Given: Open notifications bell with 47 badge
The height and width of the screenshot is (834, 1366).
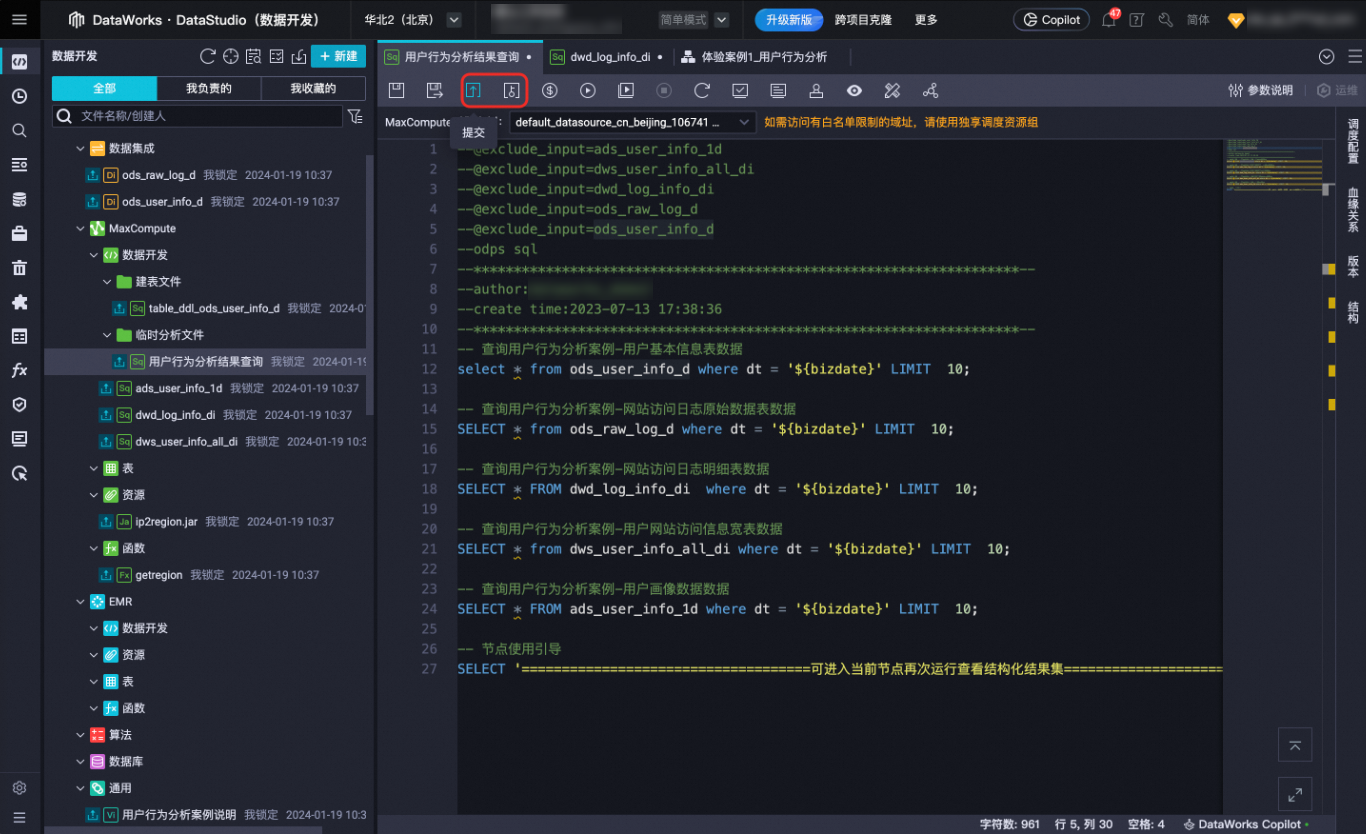Looking at the screenshot, I should coord(1109,19).
